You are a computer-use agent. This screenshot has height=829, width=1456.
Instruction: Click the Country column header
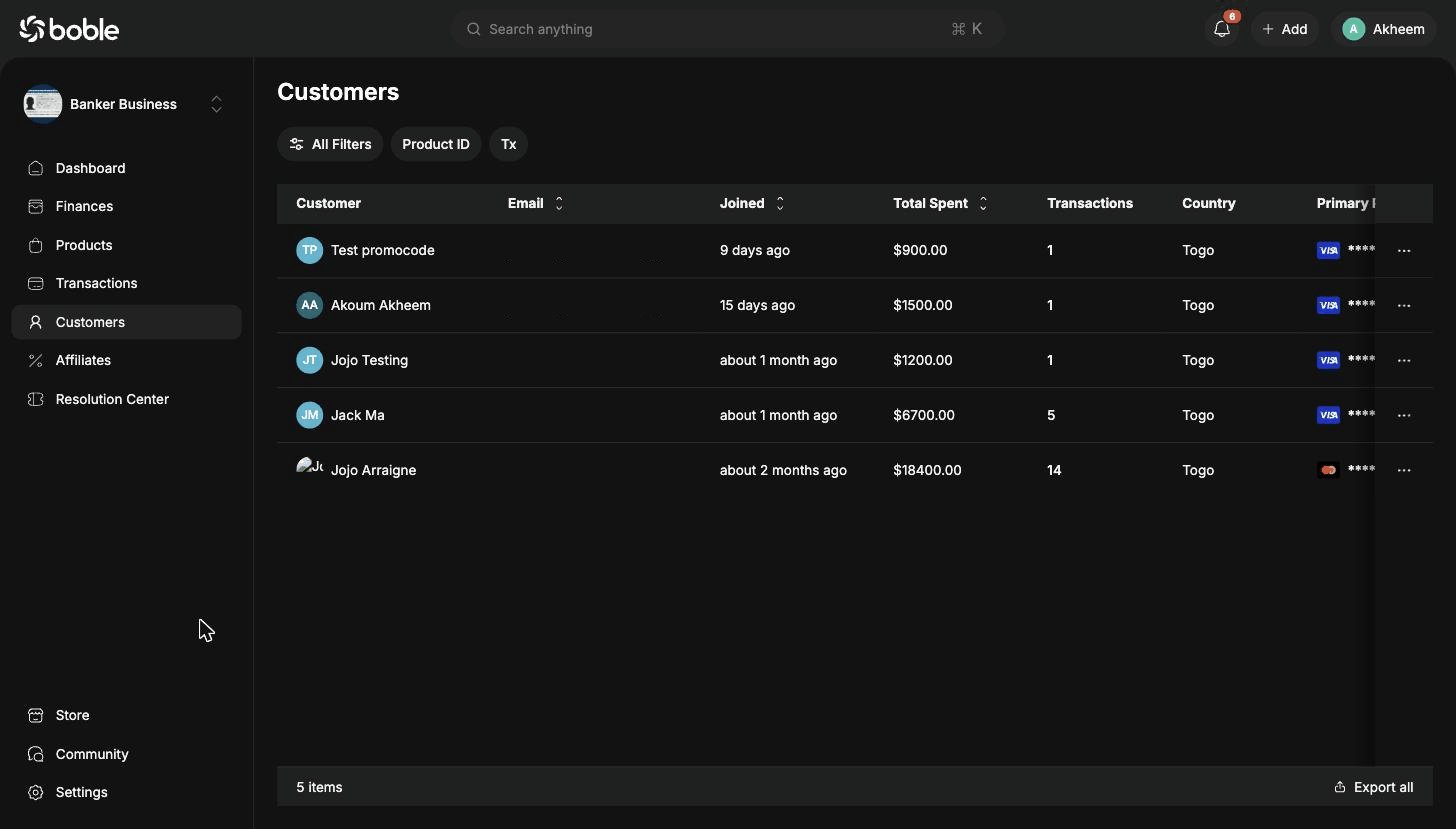click(1208, 203)
